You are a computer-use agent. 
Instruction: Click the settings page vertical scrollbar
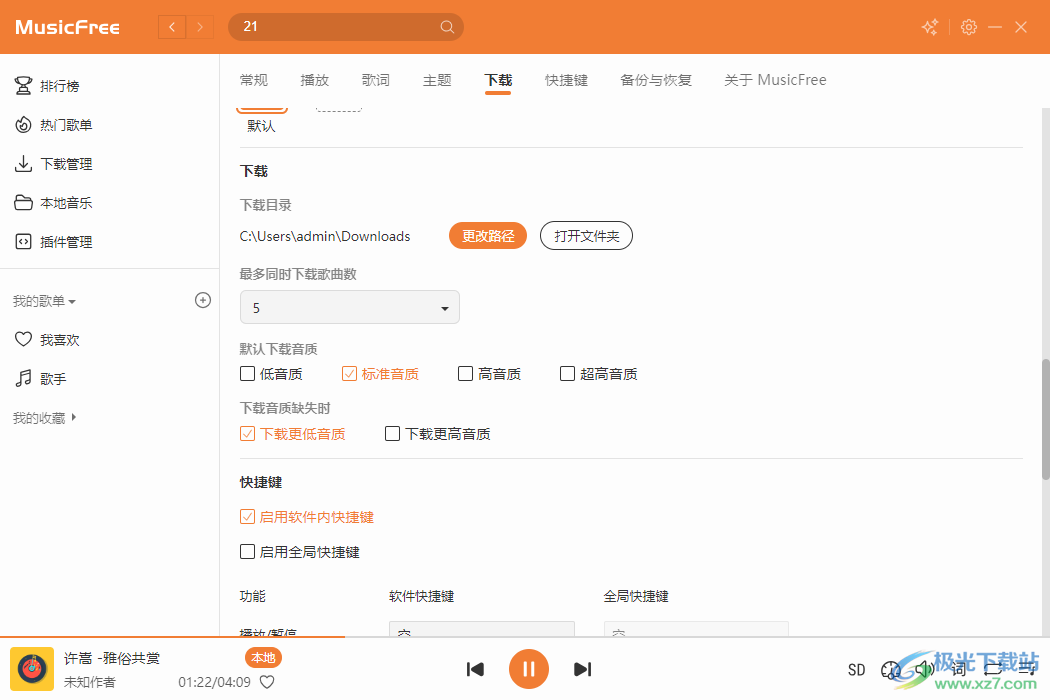click(1045, 419)
